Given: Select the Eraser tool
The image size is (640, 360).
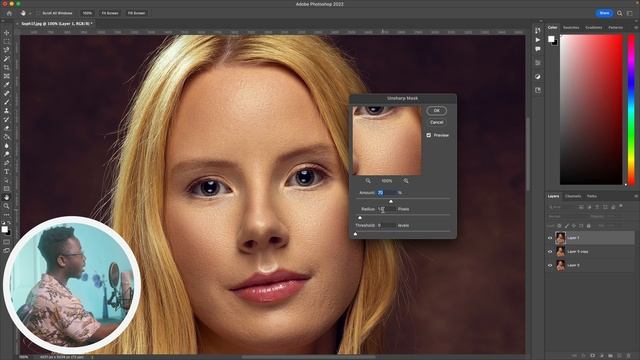Looking at the screenshot, I should pyautogui.click(x=7, y=128).
